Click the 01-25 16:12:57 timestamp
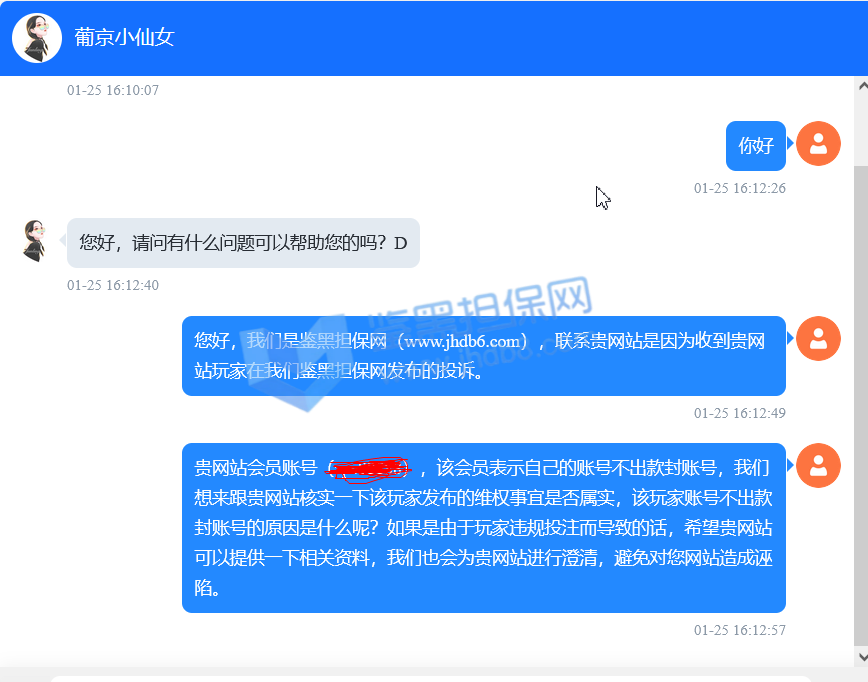868x682 pixels. coord(740,630)
